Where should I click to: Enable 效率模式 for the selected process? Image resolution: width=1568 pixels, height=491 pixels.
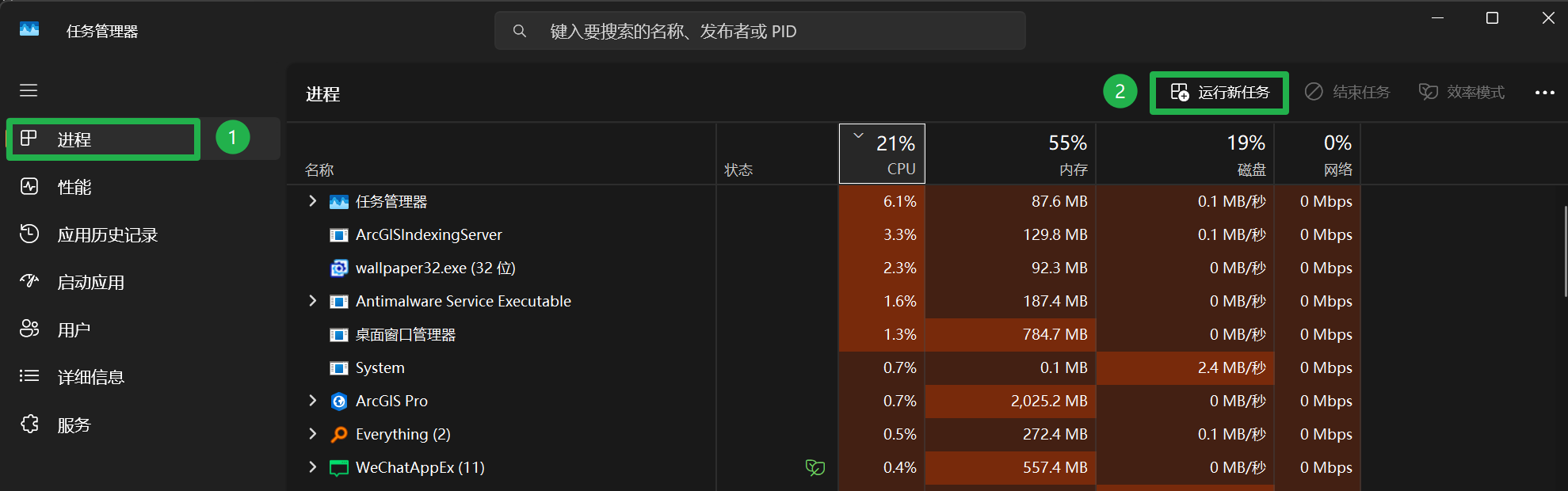[1462, 92]
